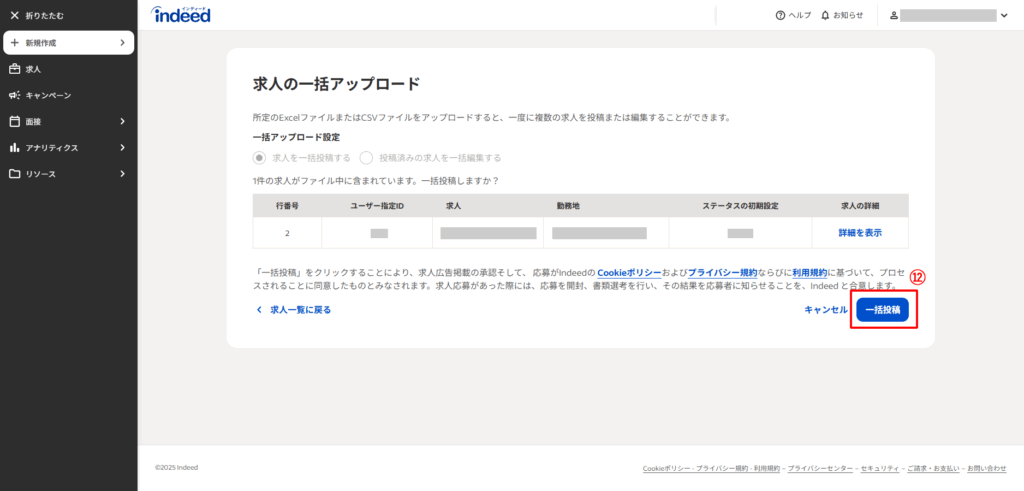1024x491 pixels.
Task: Expand the 新規作成 menu chevron
Action: click(122, 43)
